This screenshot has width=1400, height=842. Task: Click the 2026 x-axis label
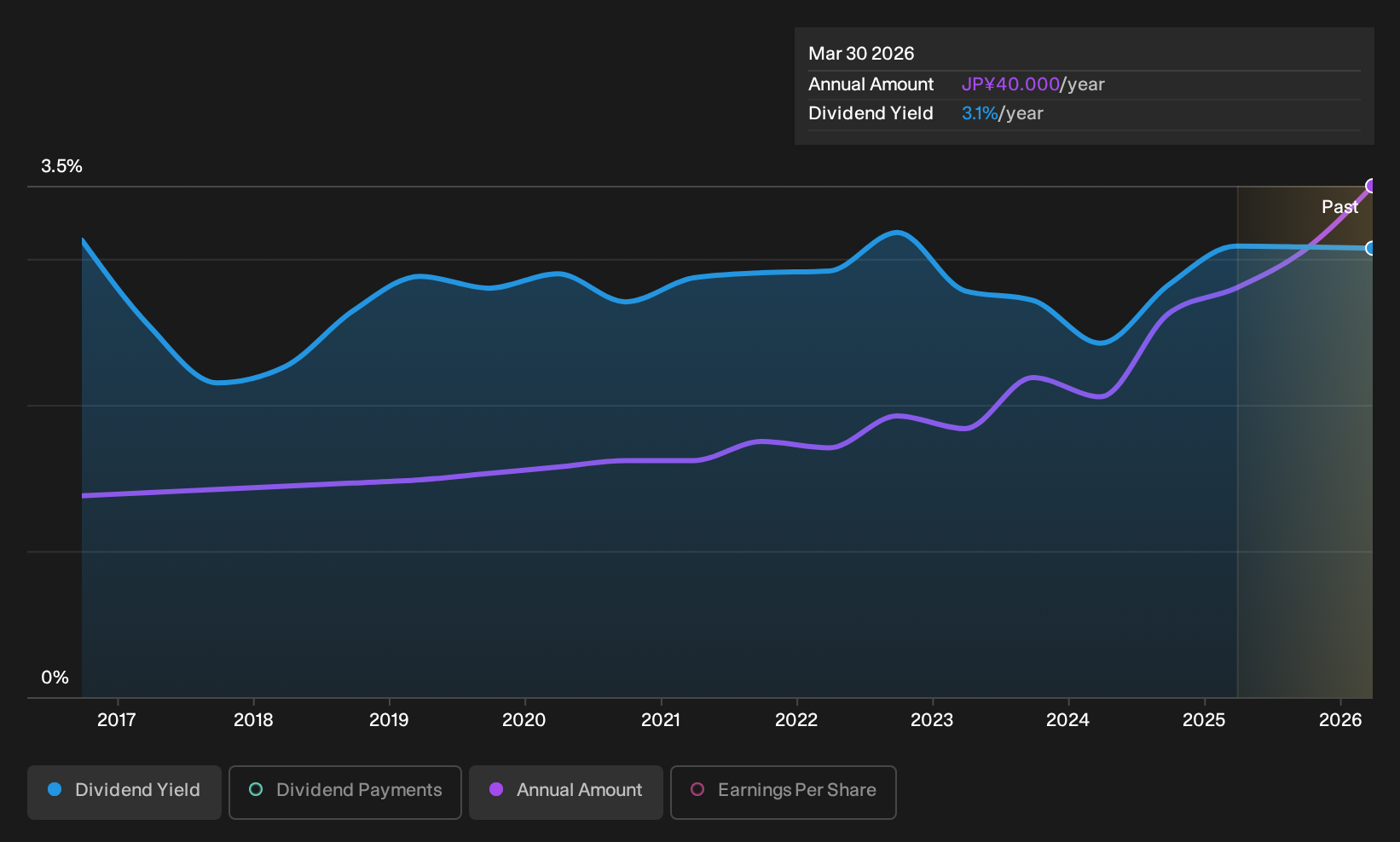(x=1340, y=720)
